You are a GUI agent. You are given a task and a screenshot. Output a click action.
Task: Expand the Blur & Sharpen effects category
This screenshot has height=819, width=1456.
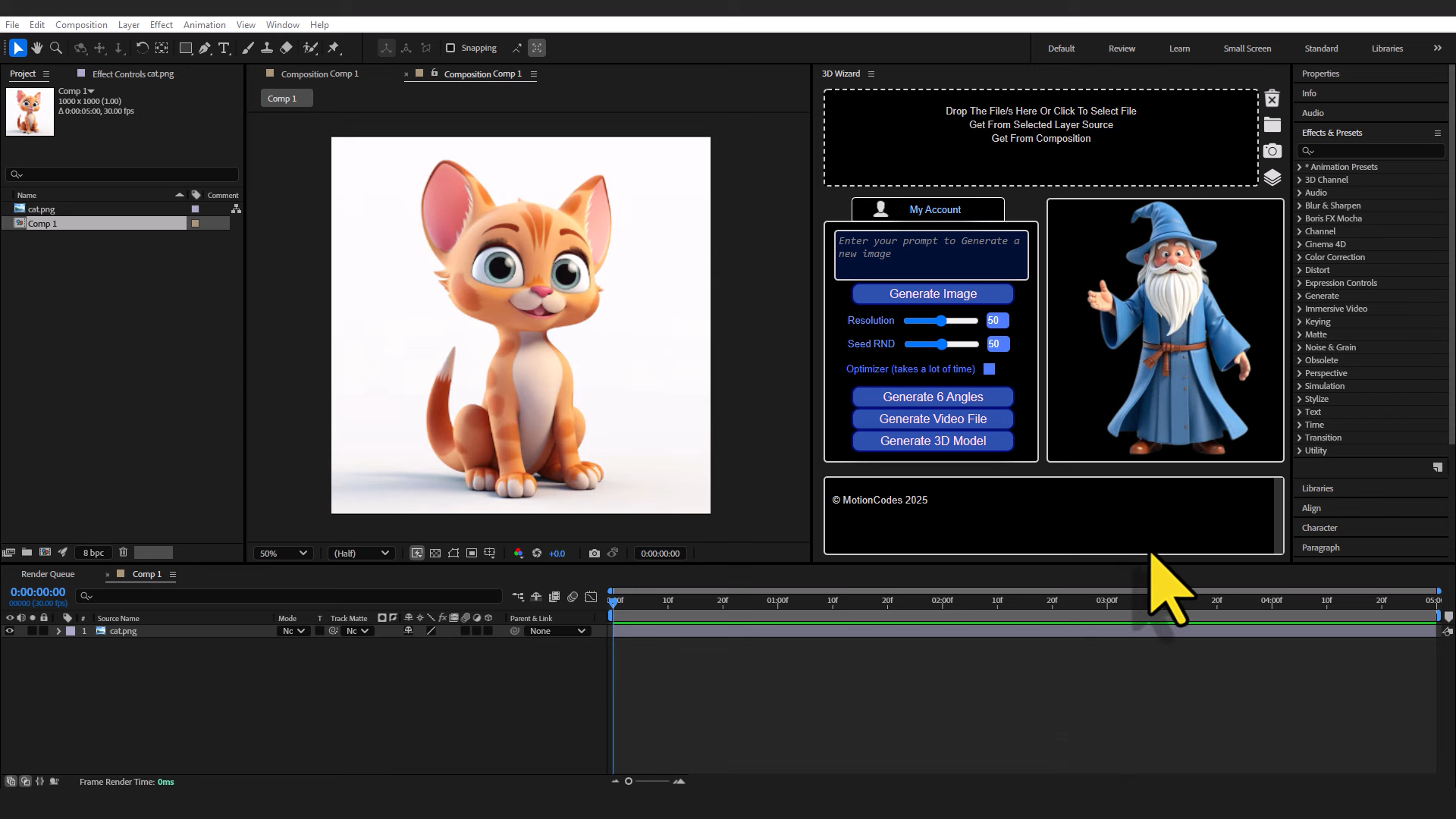1299,206
